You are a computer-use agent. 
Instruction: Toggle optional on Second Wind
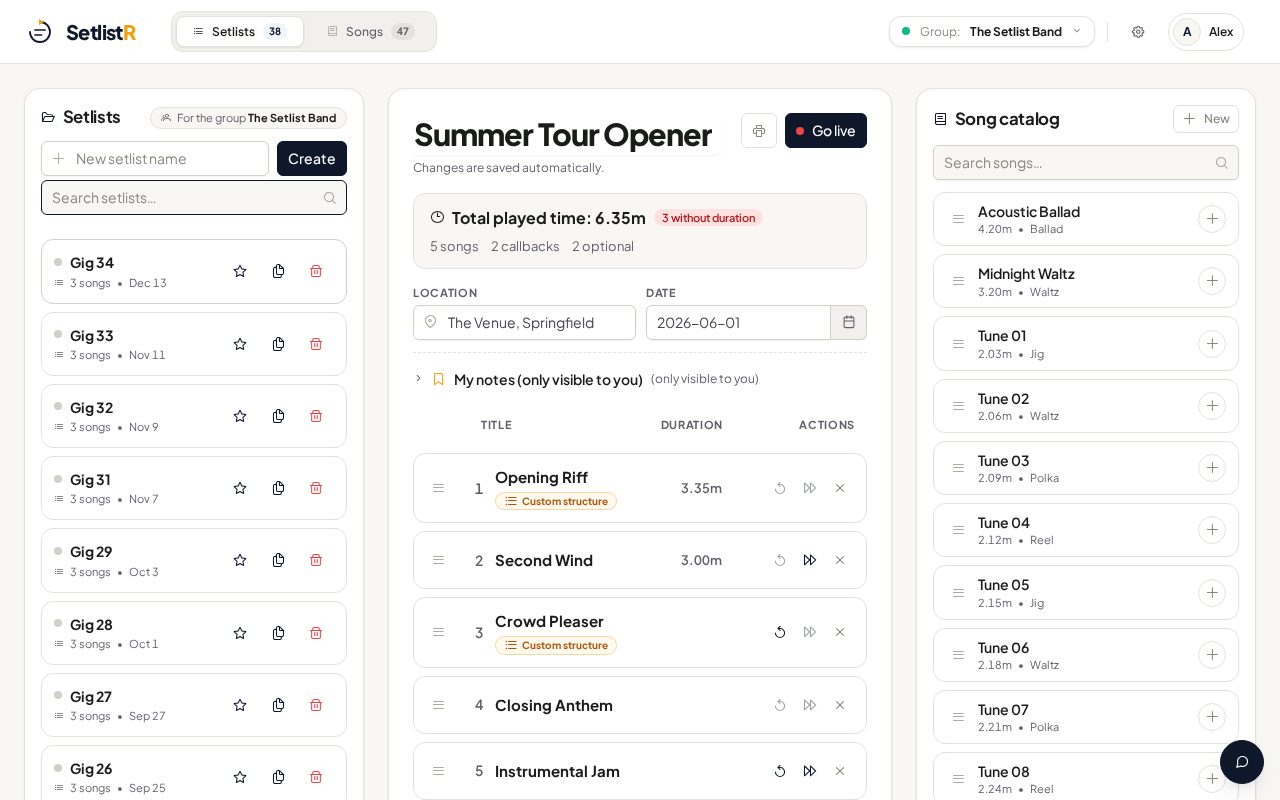pyautogui.click(x=810, y=560)
